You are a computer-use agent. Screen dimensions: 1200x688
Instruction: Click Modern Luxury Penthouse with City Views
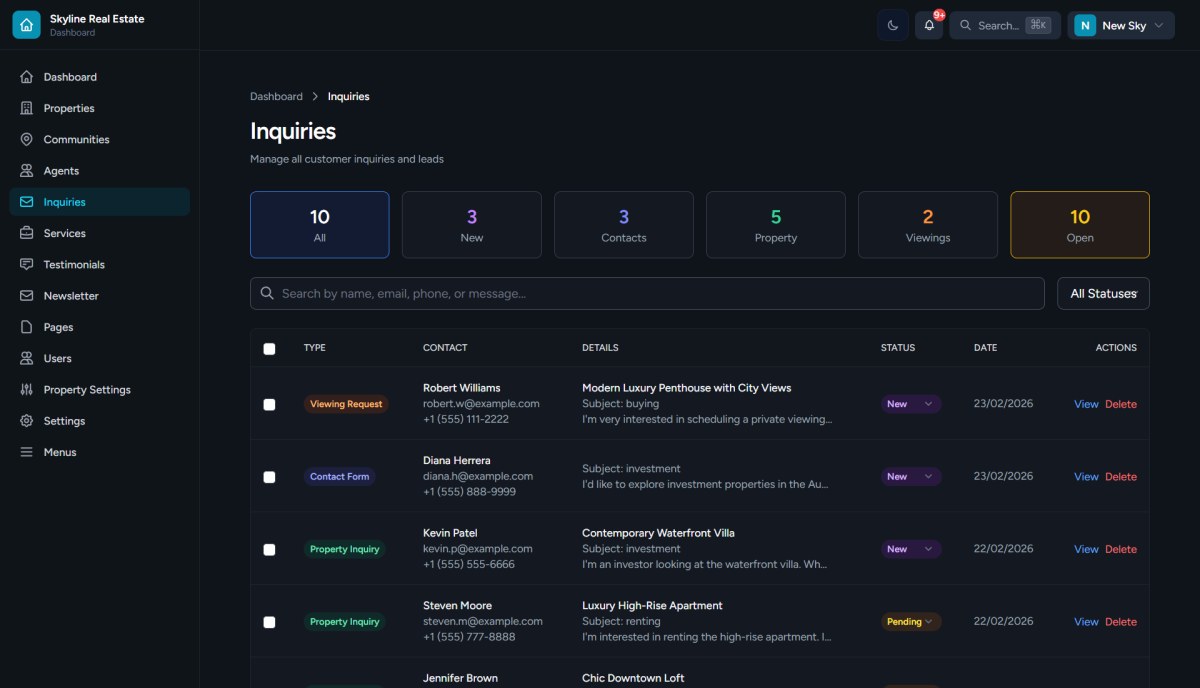coord(686,388)
